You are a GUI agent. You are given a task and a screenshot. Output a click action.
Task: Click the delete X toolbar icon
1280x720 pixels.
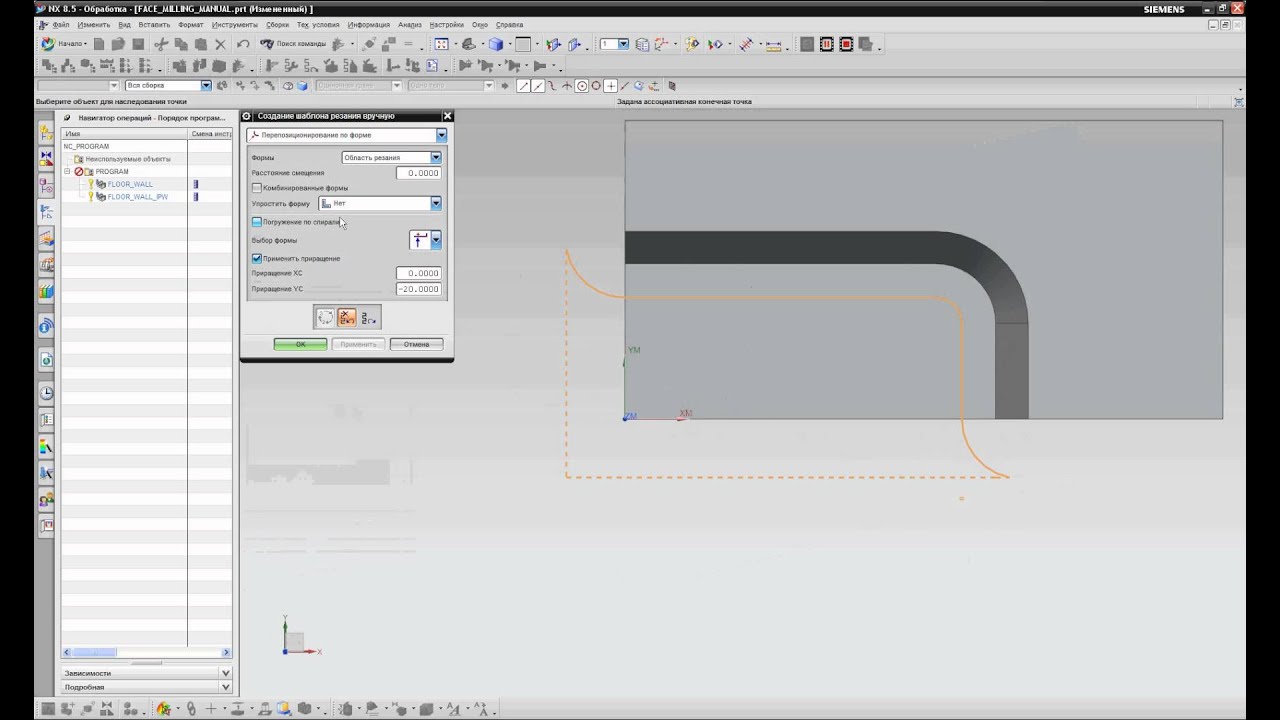click(x=221, y=44)
